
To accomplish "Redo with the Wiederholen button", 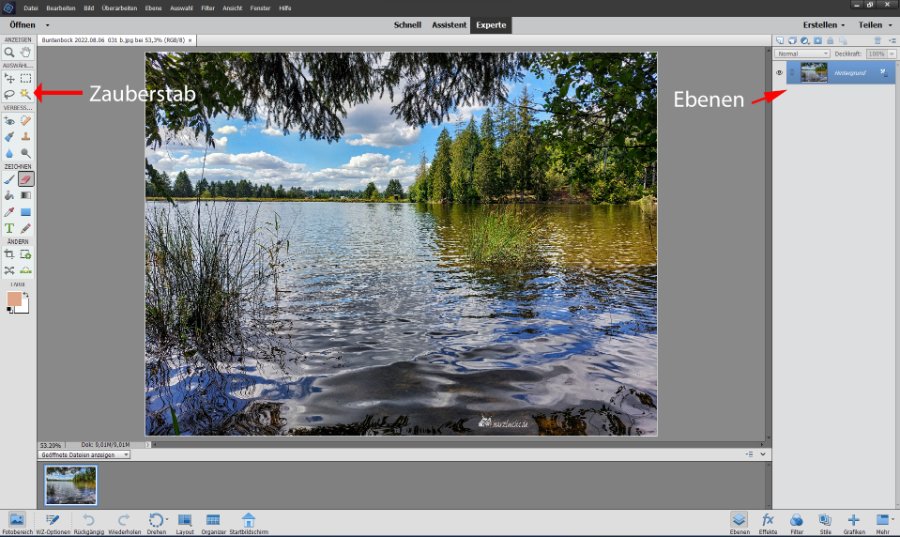I will [124, 523].
